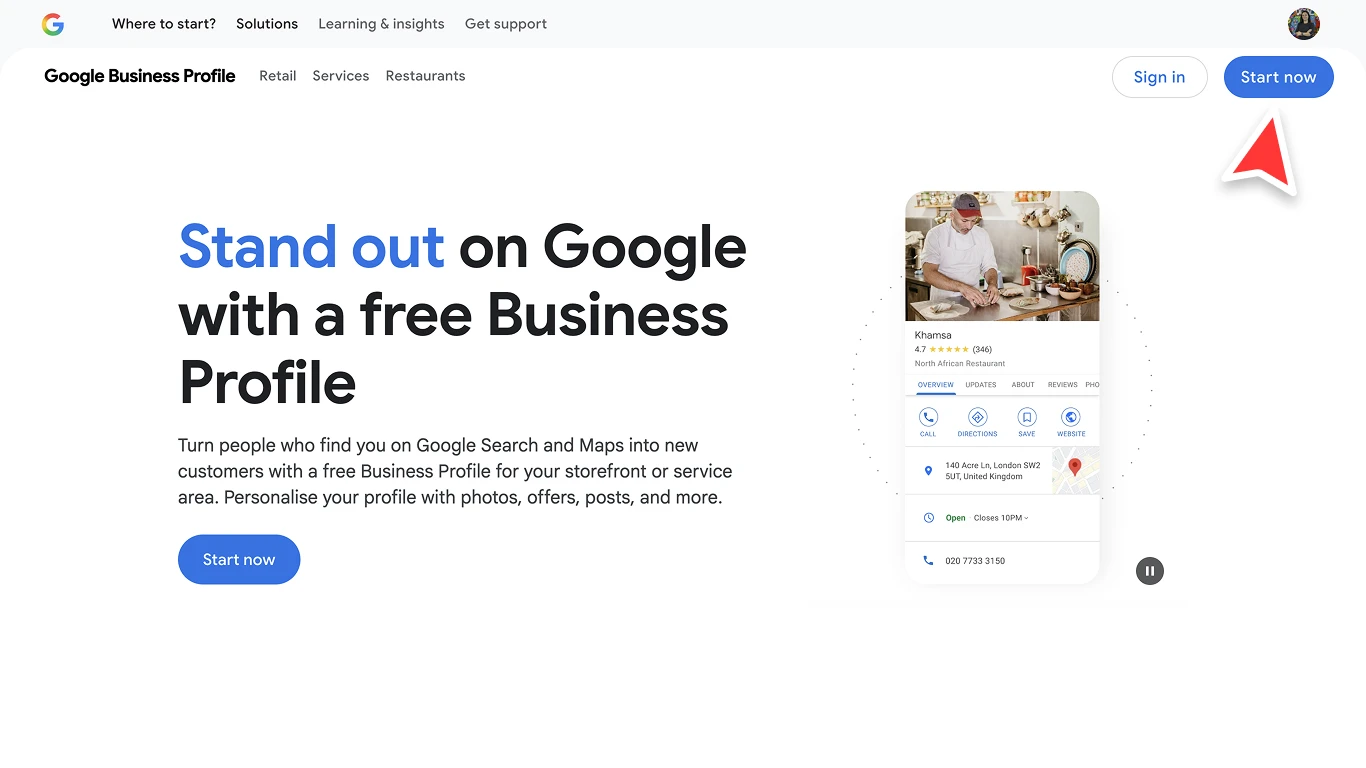Screen dimensions: 1366x768
Task: Click the clock icon beside opening hours
Action: pyautogui.click(x=927, y=517)
